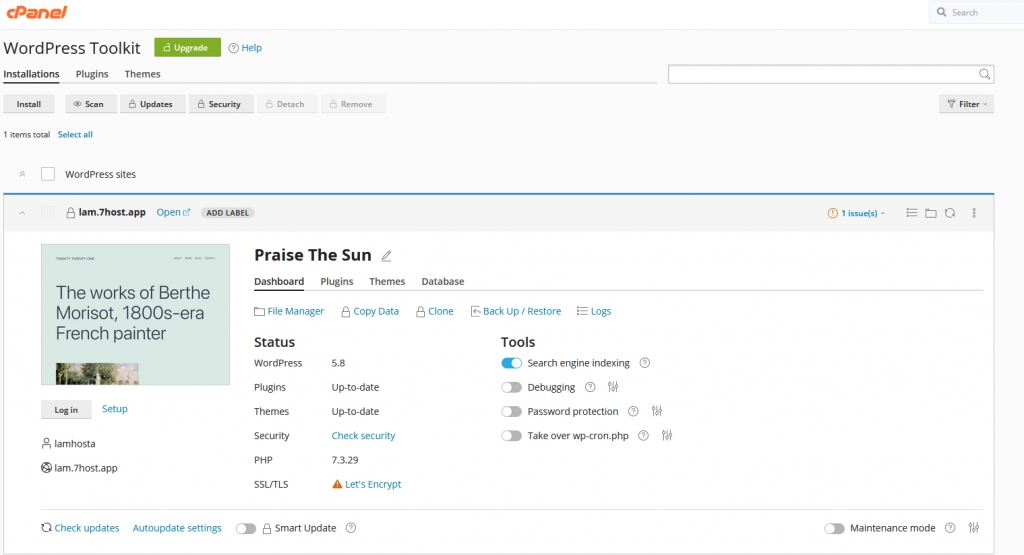Open Back Up / Restore link
The image size is (1024, 555).
pos(516,311)
